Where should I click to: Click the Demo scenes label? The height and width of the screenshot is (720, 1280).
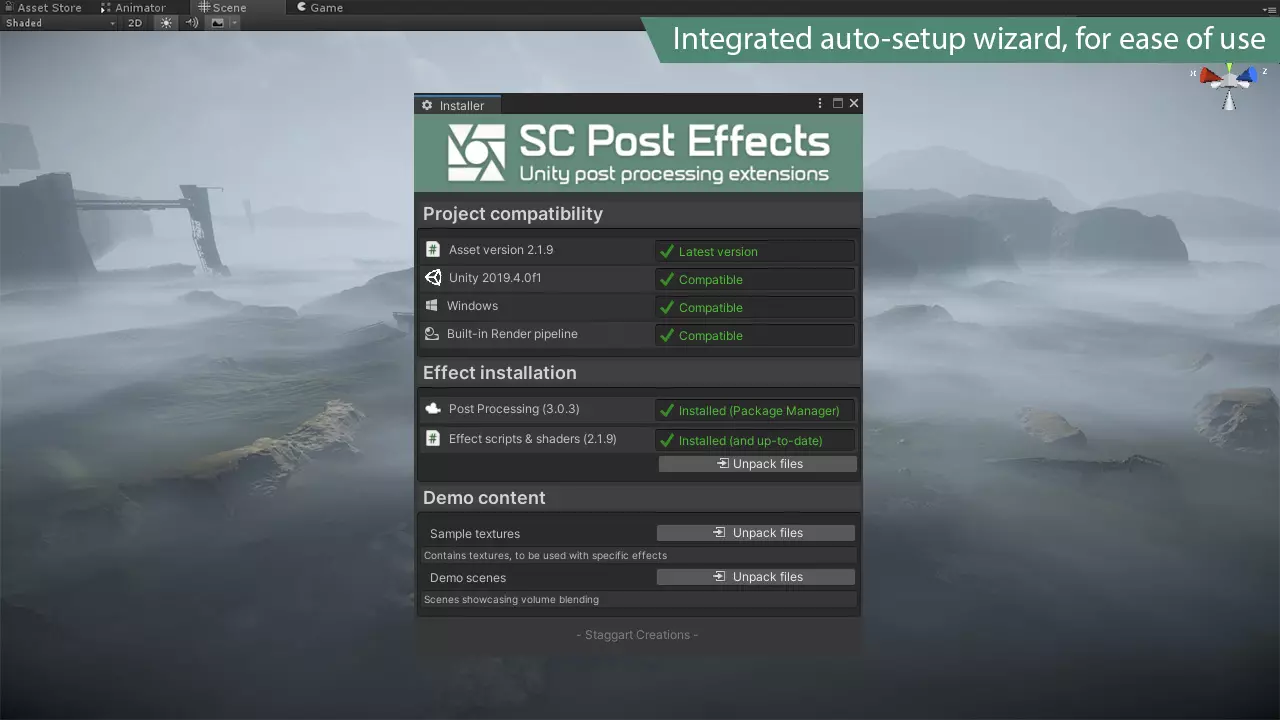coord(468,578)
